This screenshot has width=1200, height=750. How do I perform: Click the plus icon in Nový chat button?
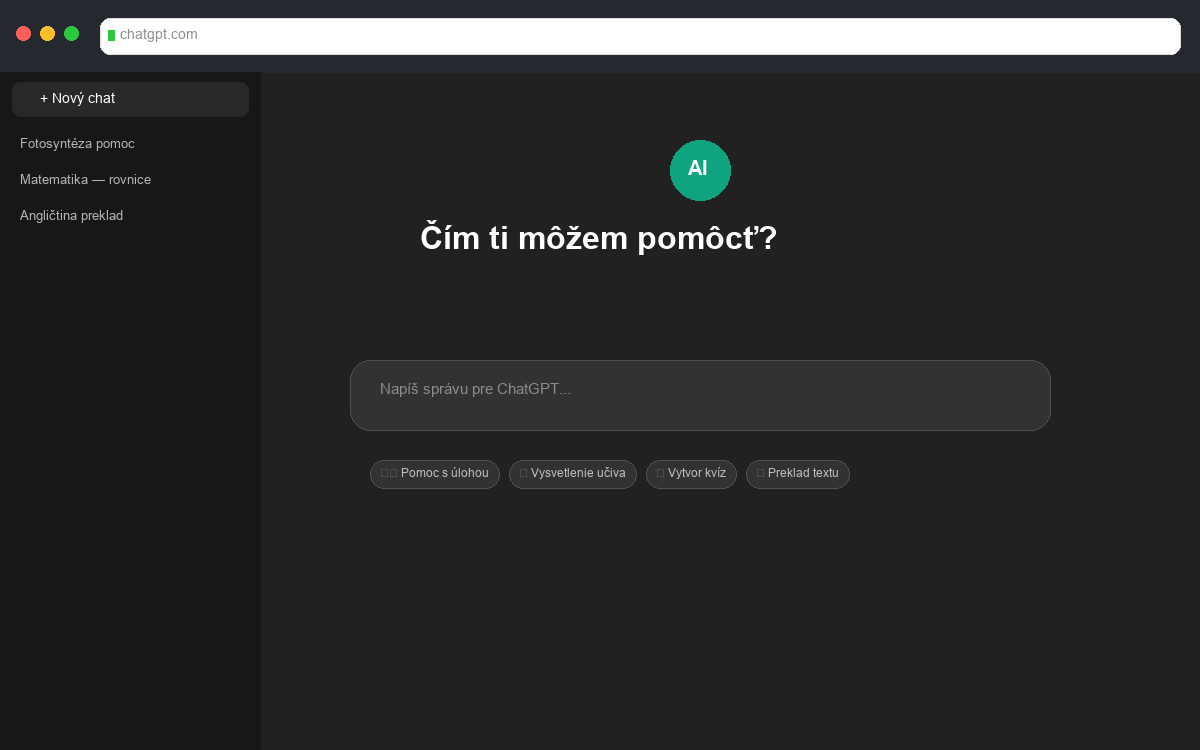(42, 98)
